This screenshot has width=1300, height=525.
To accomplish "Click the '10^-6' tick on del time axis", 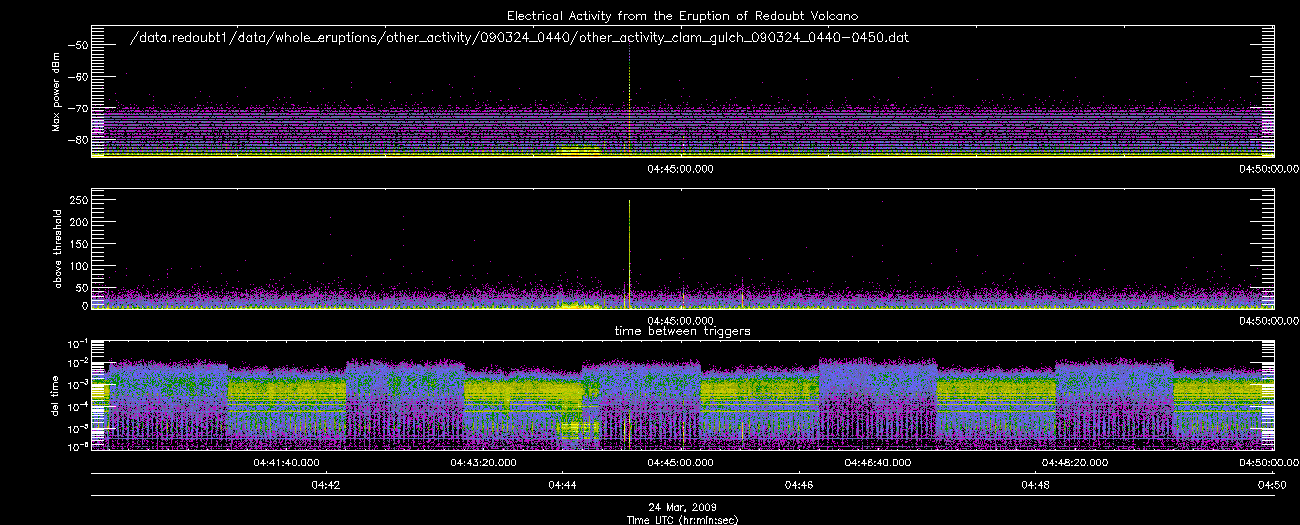I will [76, 447].
